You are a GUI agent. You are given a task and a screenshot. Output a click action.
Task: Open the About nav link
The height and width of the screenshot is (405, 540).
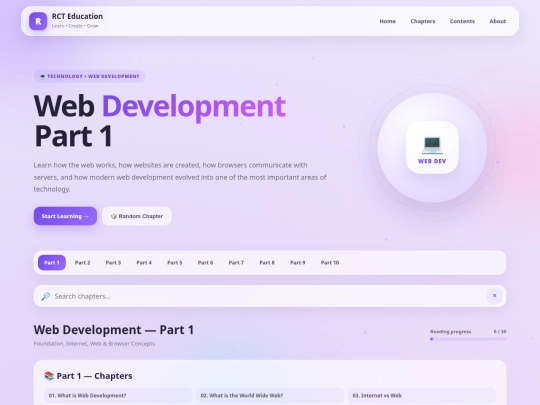tap(498, 21)
